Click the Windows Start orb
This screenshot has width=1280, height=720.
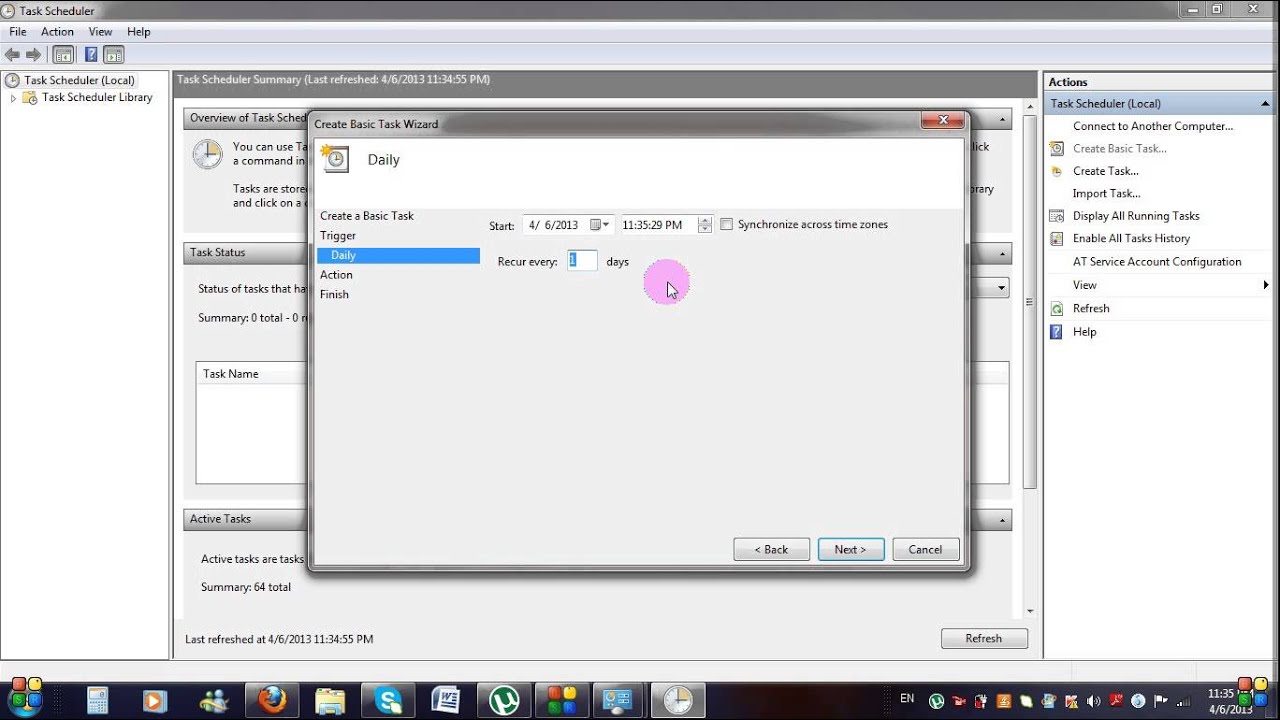coord(27,698)
